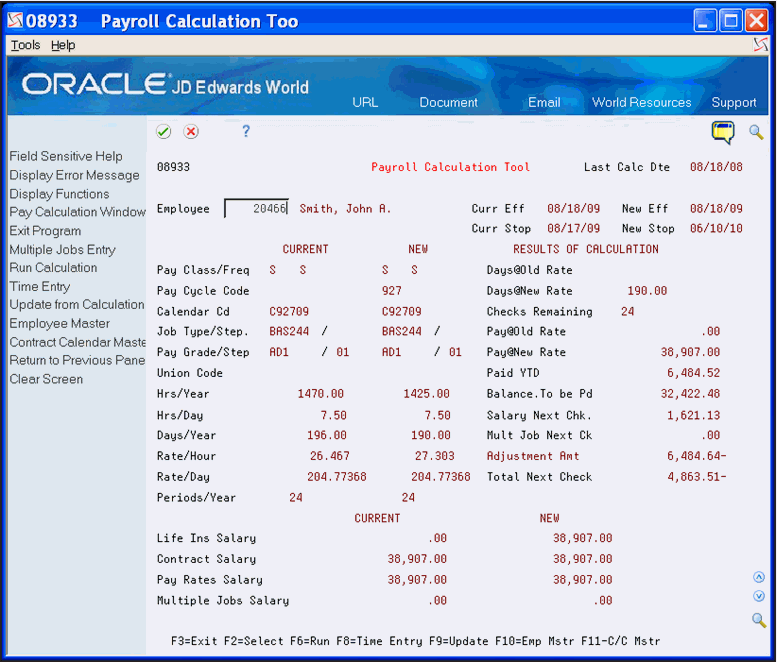Select Field Sensitive Help
Image resolution: width=777 pixels, height=662 pixels.
(66, 157)
